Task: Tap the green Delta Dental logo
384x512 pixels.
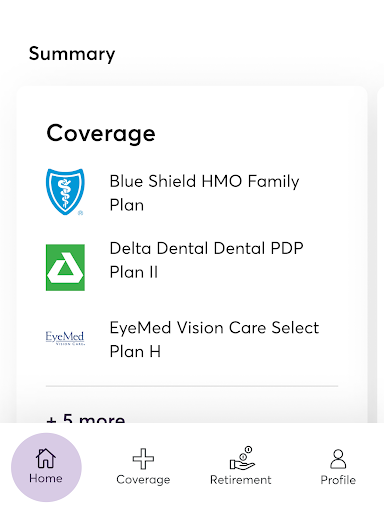Action: [65, 267]
